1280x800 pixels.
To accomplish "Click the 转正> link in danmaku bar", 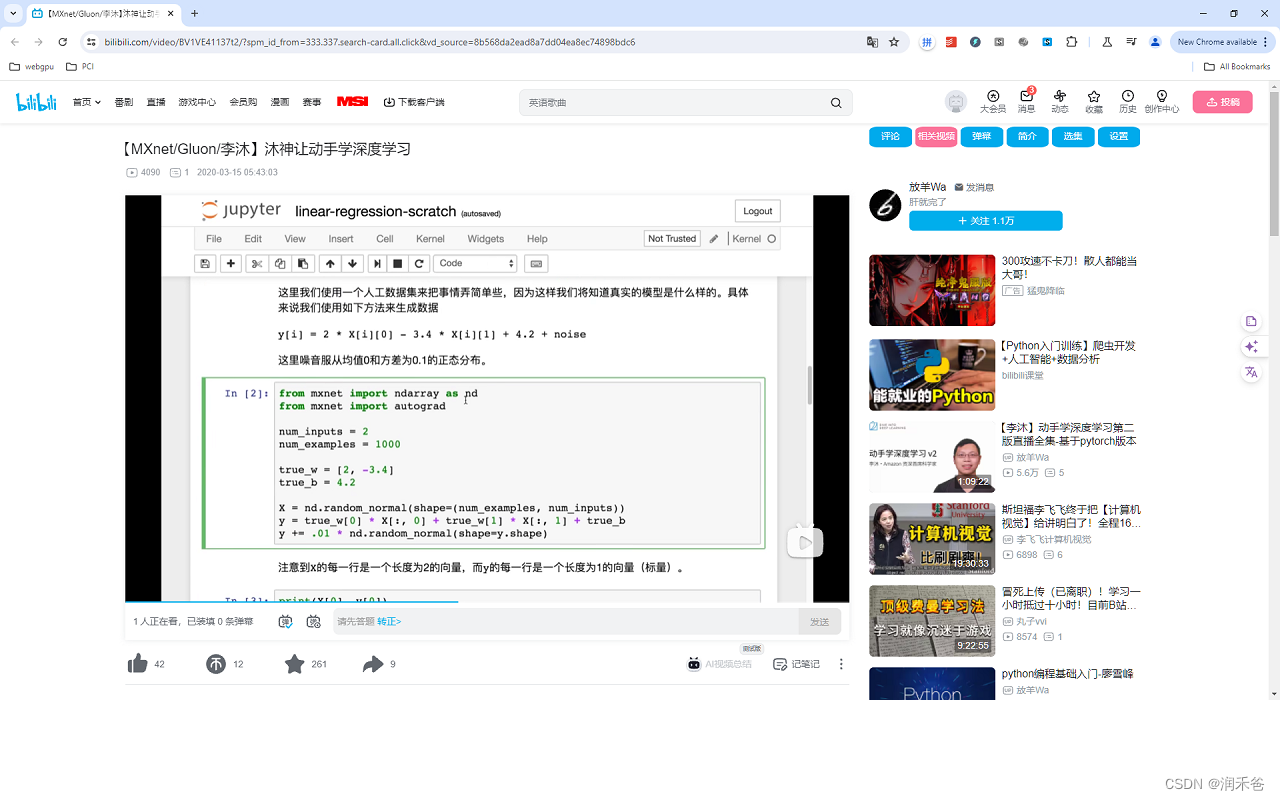I will [x=389, y=621].
